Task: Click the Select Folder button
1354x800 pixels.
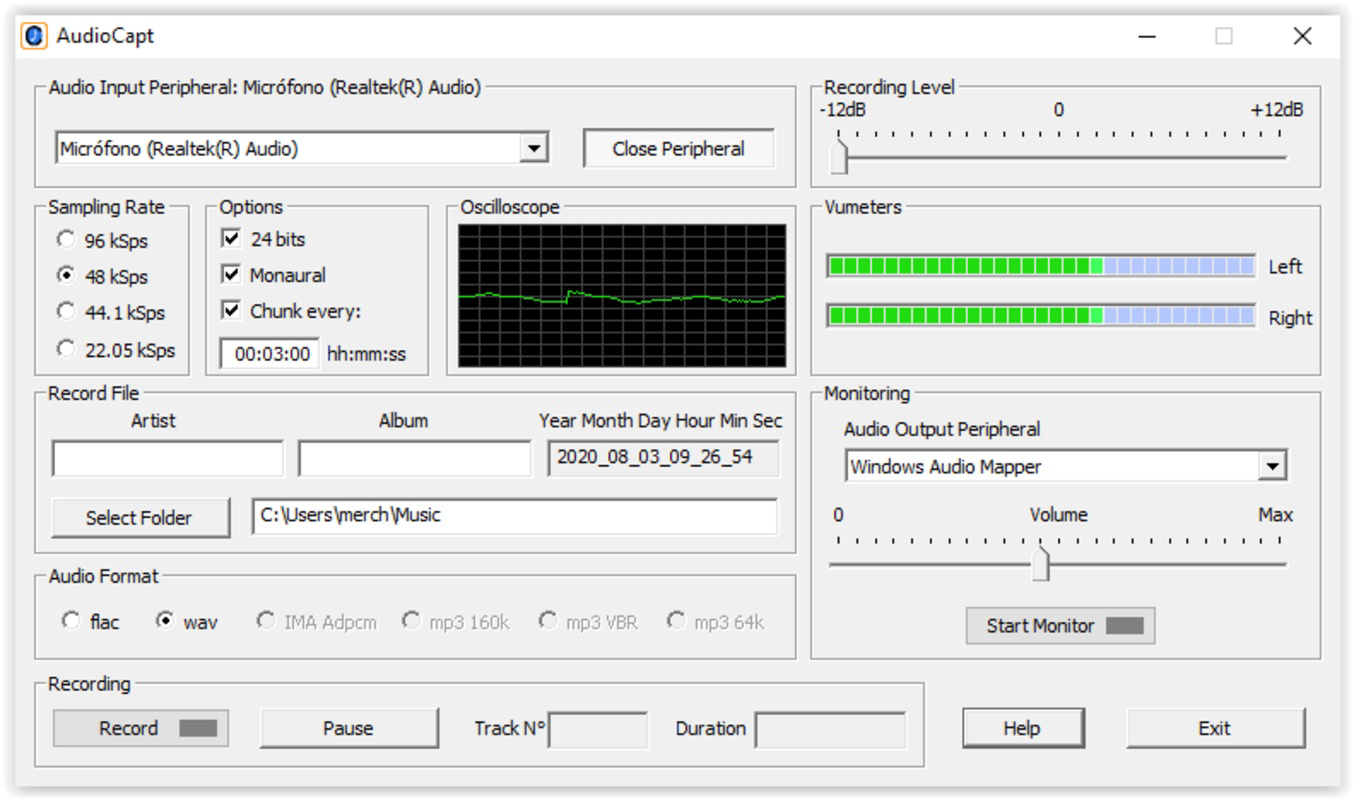Action: 140,518
